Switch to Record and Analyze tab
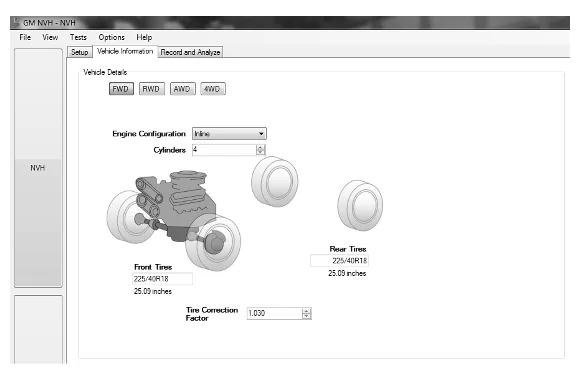580x381 pixels. [190, 52]
